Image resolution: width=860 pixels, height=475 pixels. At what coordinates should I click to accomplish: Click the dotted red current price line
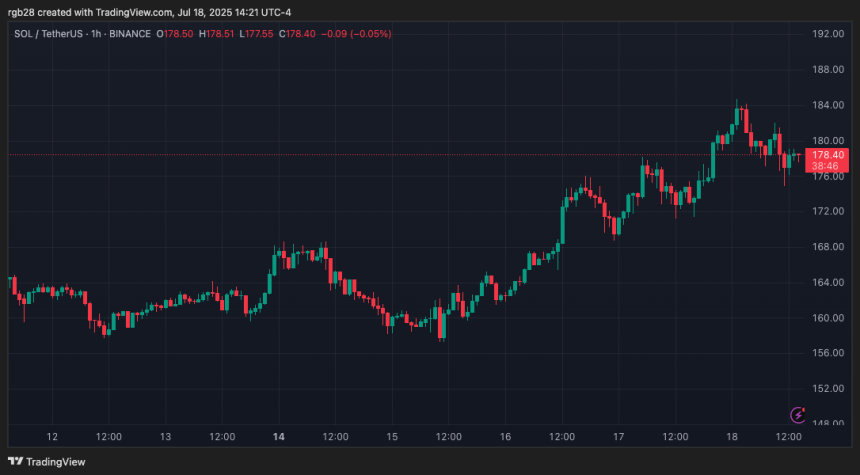(x=400, y=155)
